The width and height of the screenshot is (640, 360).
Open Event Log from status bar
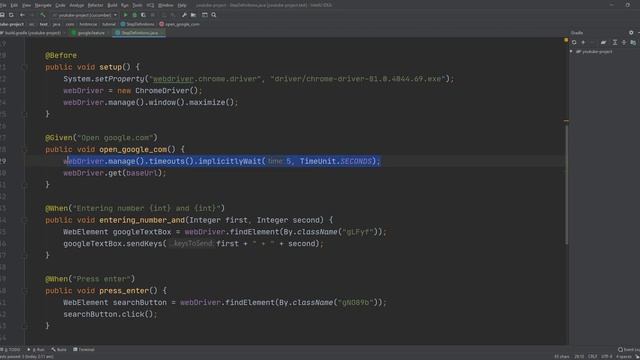tap(629, 350)
